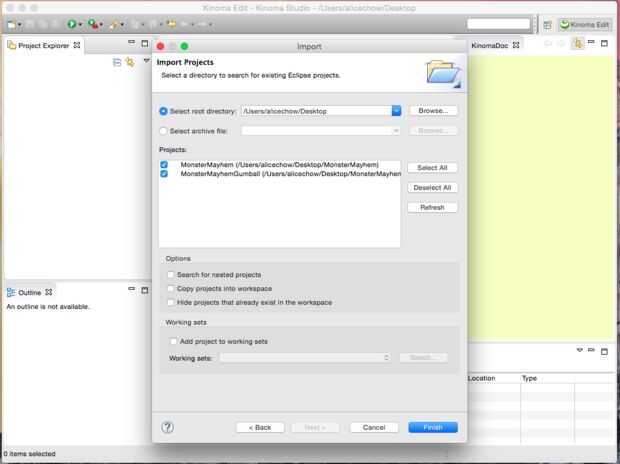Select the MonsterMayhemGumball project row text

291,174
